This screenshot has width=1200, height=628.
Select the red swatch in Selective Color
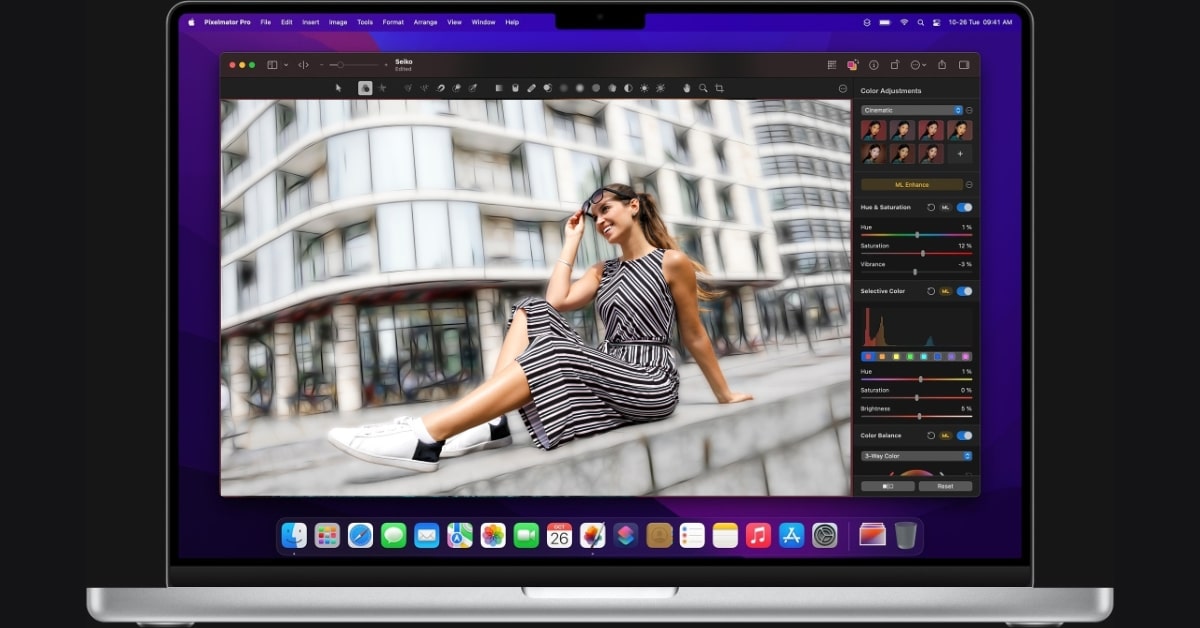coord(868,356)
